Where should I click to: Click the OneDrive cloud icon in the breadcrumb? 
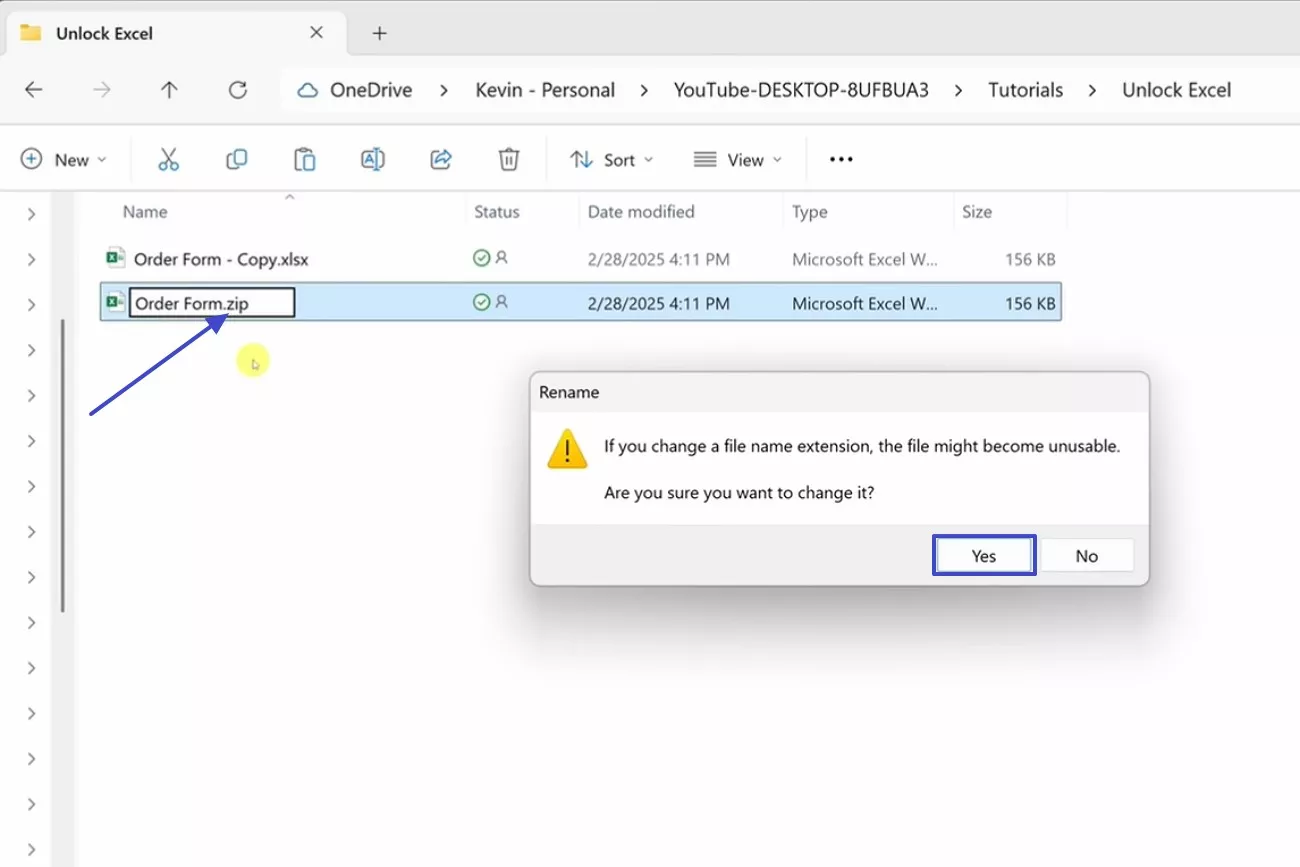pyautogui.click(x=305, y=89)
